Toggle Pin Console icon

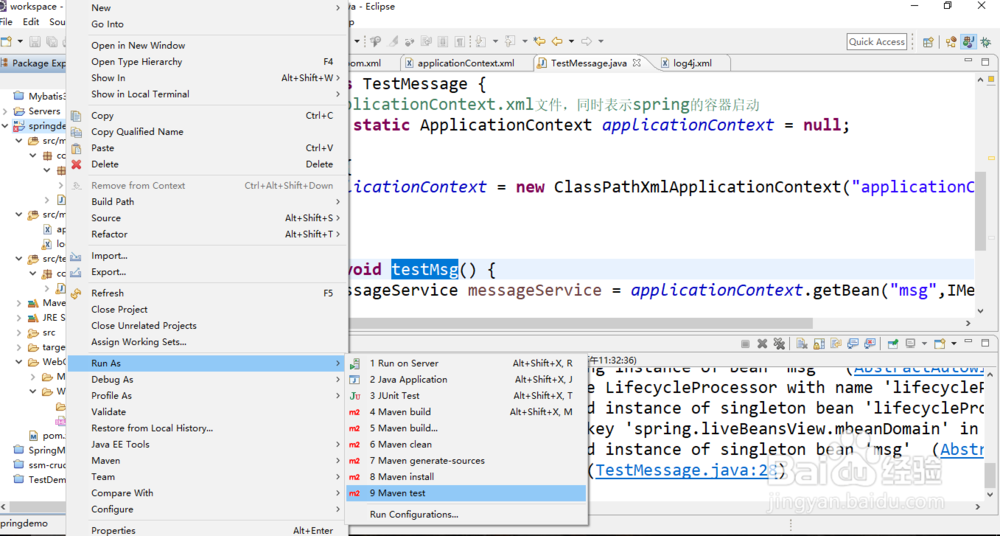pos(893,343)
